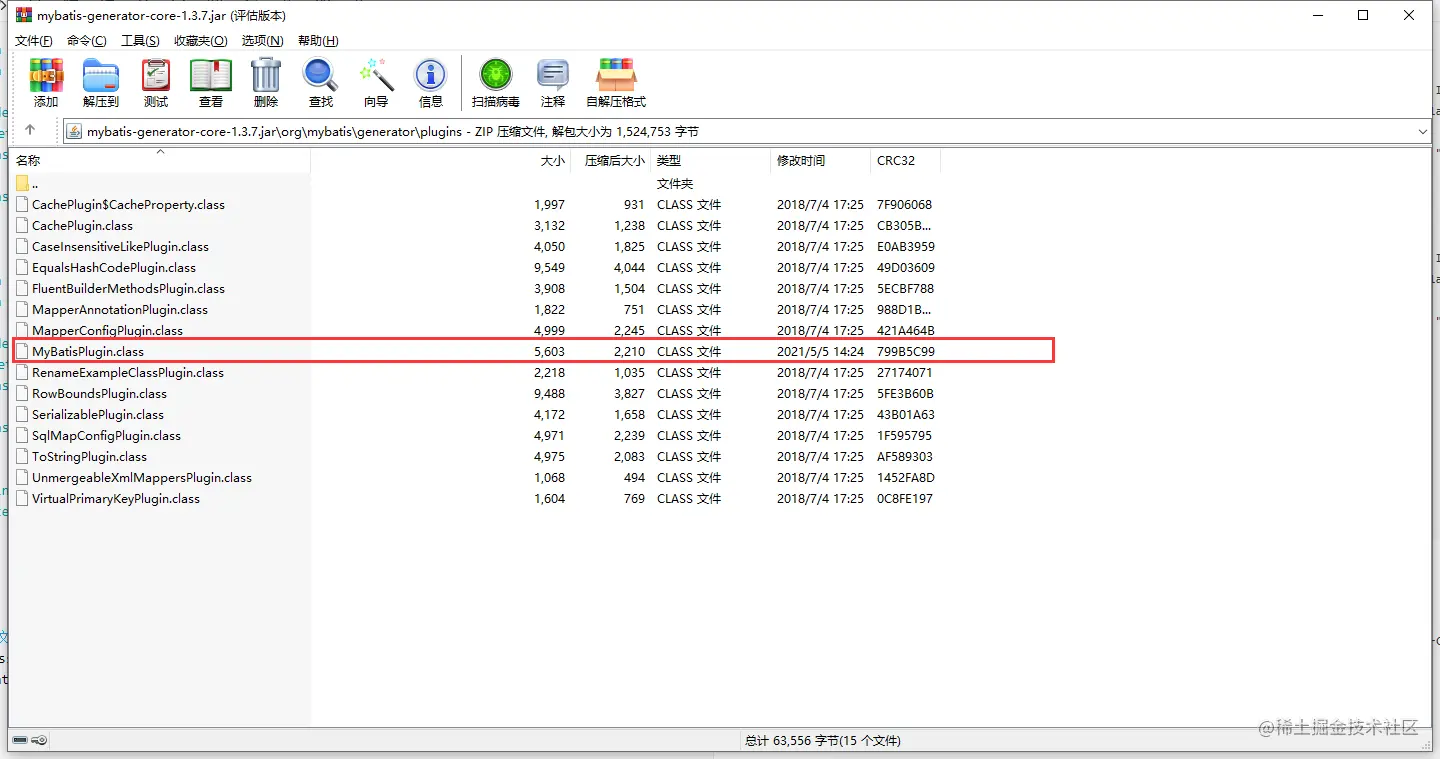Click CRC32 value 799B5C99

(x=906, y=351)
